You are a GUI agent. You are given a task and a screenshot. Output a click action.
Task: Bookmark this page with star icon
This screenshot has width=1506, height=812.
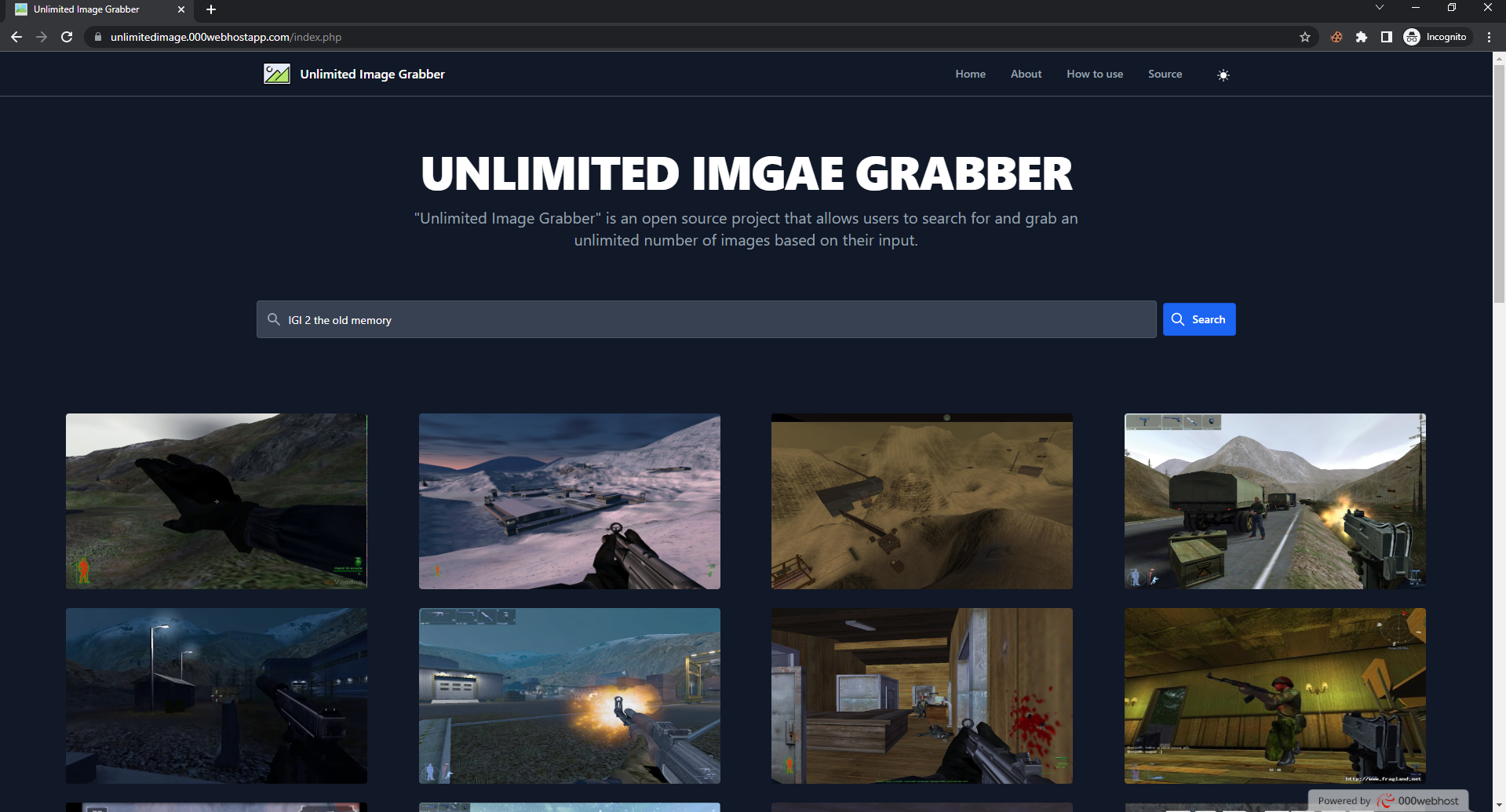1304,37
